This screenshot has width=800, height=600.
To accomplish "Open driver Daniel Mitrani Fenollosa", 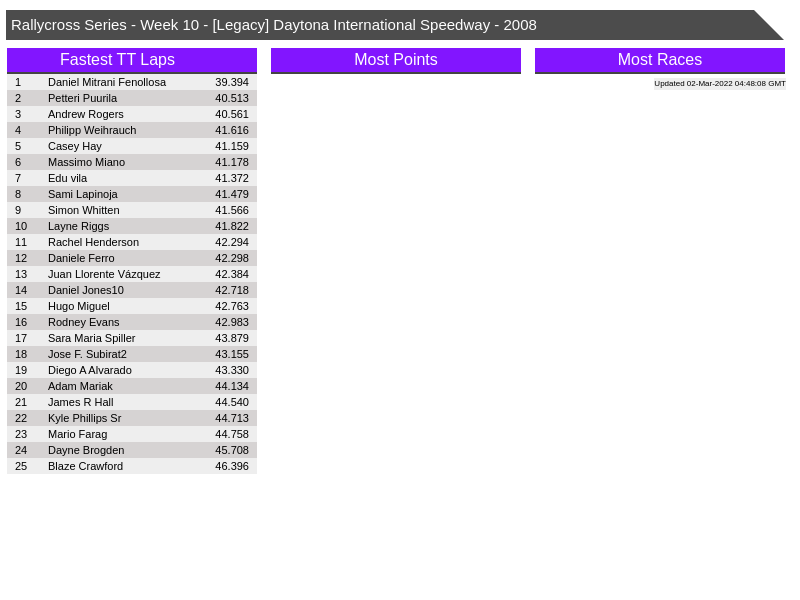I will (107, 82).
